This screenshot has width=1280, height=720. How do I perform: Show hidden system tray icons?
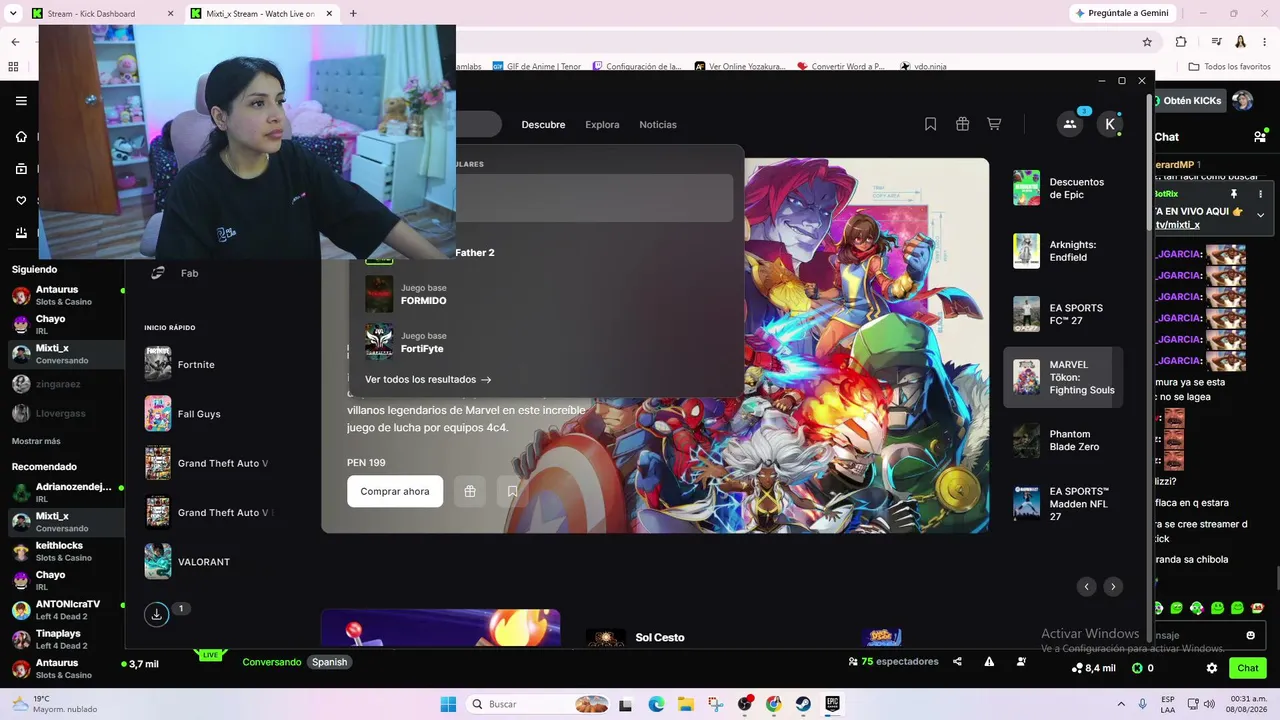1121,704
